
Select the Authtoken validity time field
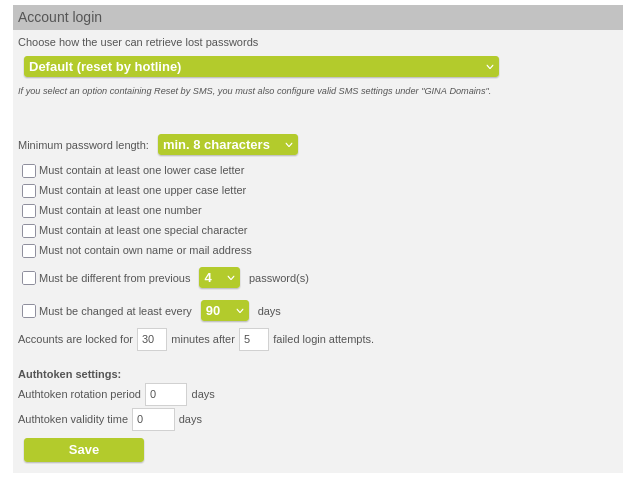pos(154,419)
